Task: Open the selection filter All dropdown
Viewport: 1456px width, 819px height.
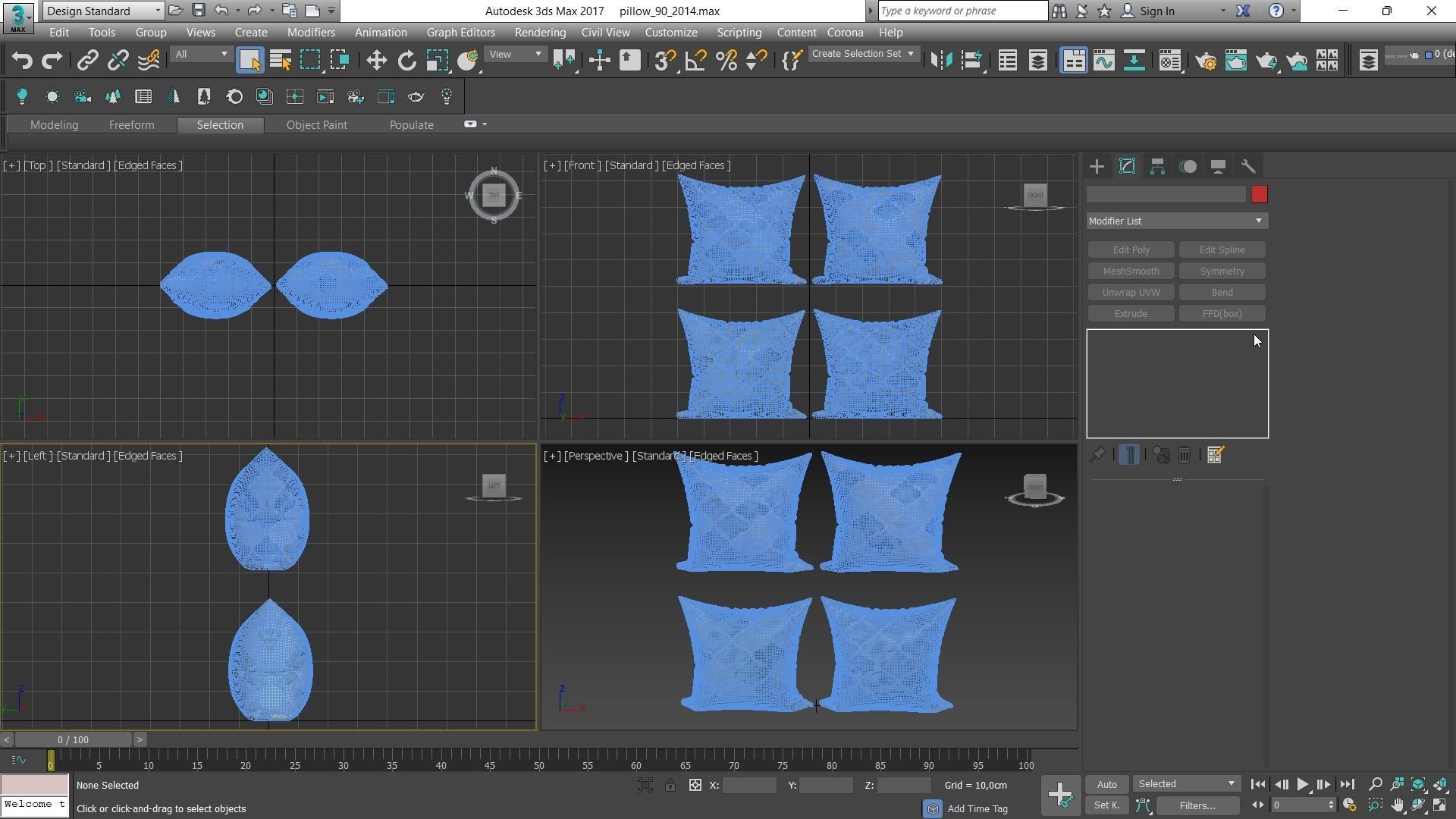Action: (200, 55)
